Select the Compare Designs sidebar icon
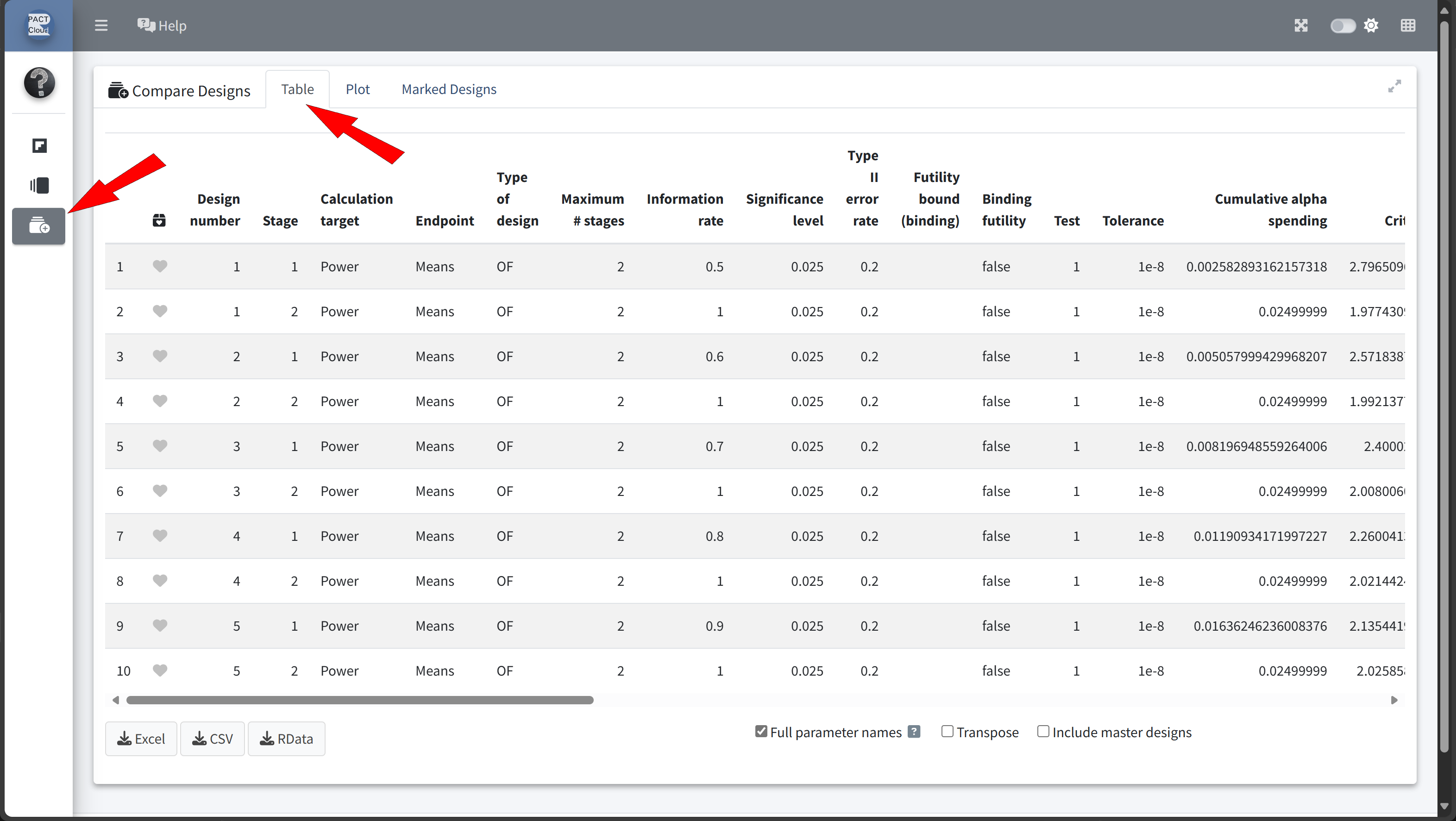 [x=39, y=226]
